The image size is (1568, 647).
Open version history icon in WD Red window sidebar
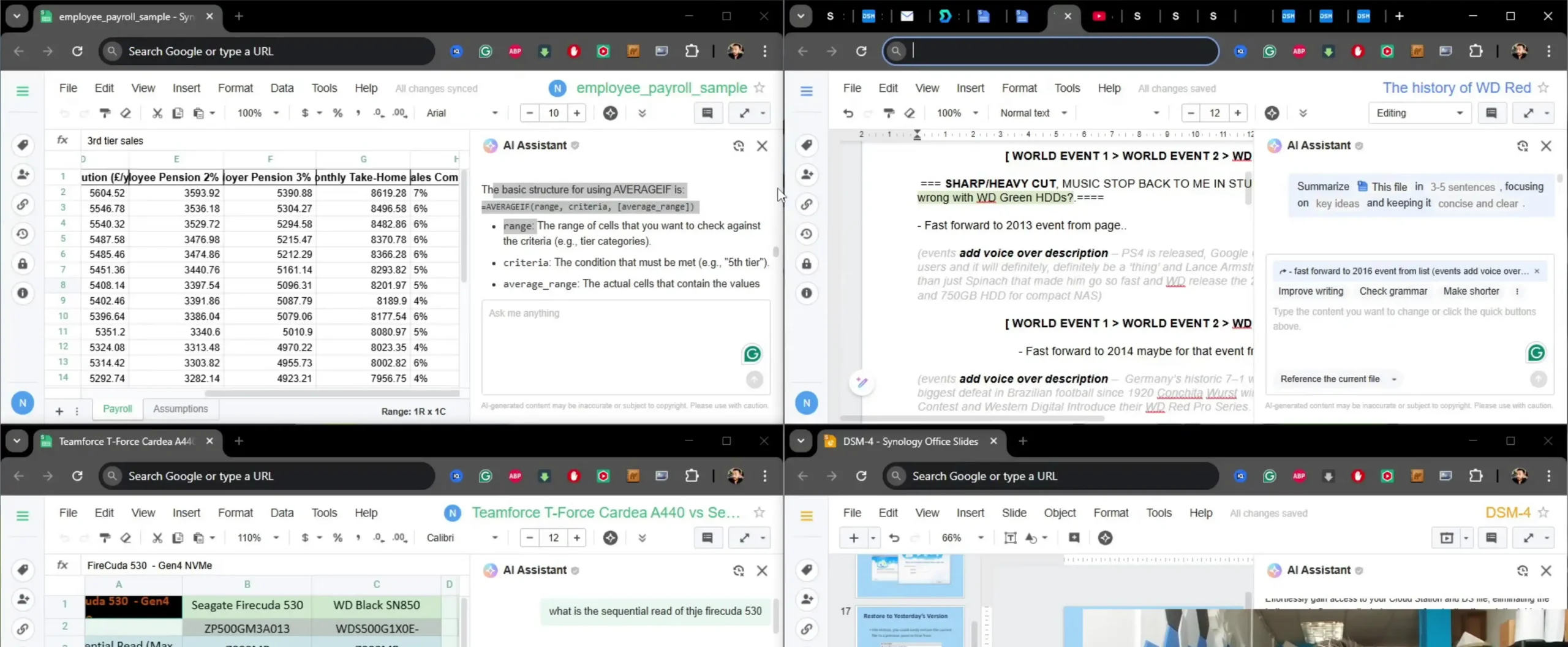point(807,233)
